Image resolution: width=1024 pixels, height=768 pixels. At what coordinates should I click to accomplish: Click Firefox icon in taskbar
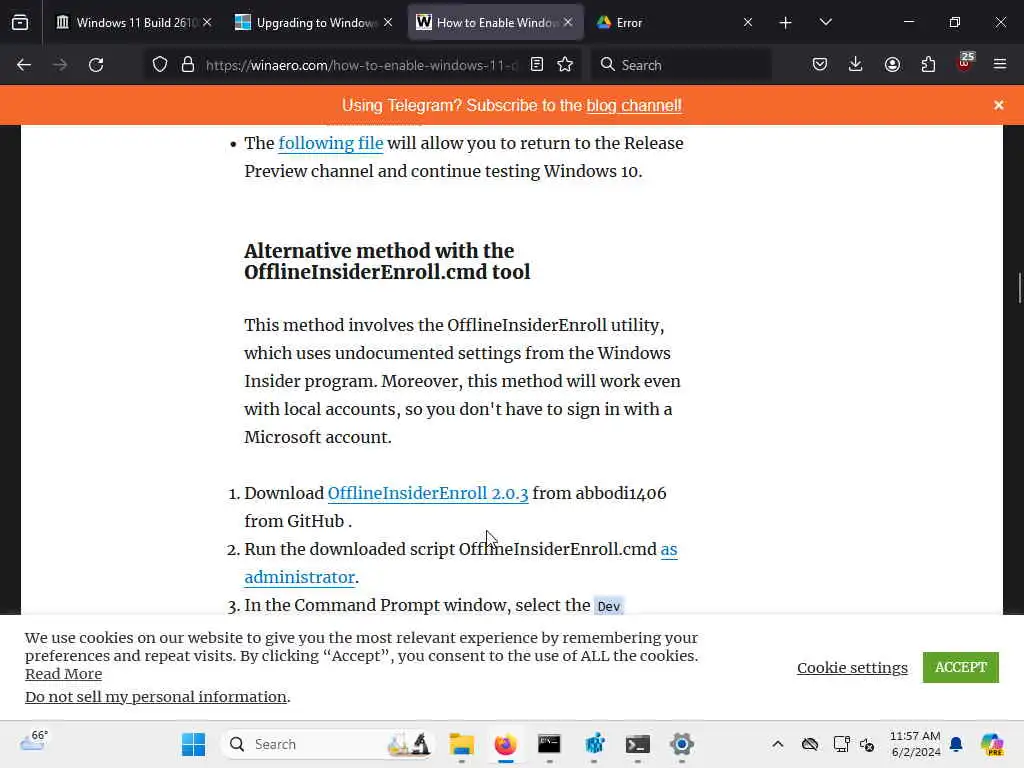[505, 744]
